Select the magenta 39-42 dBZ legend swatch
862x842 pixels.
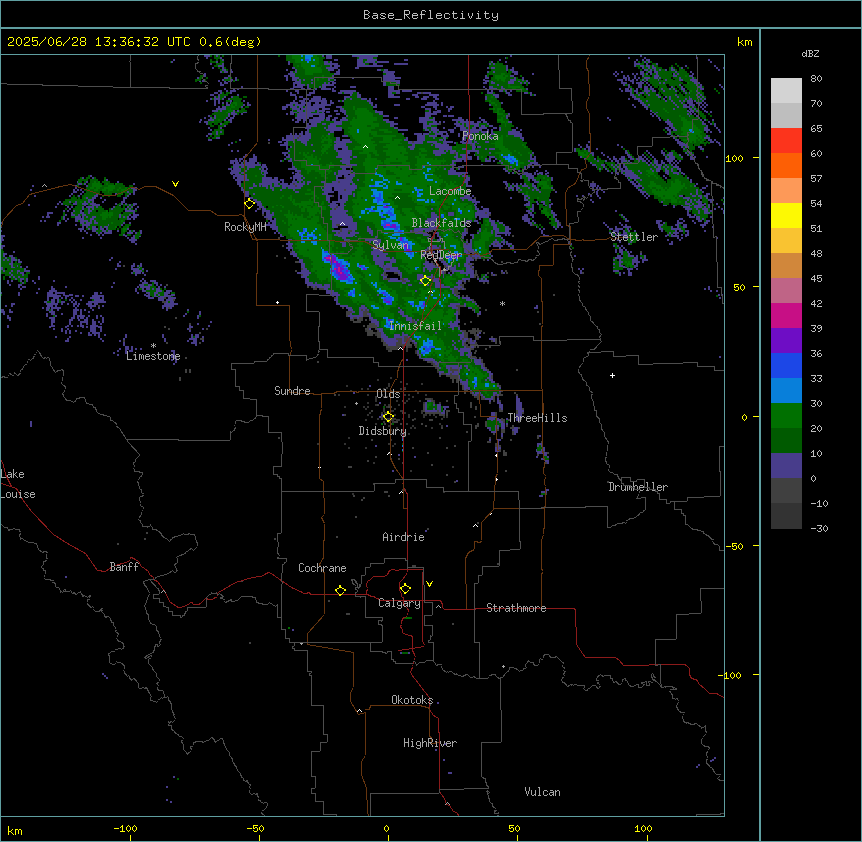[786, 315]
